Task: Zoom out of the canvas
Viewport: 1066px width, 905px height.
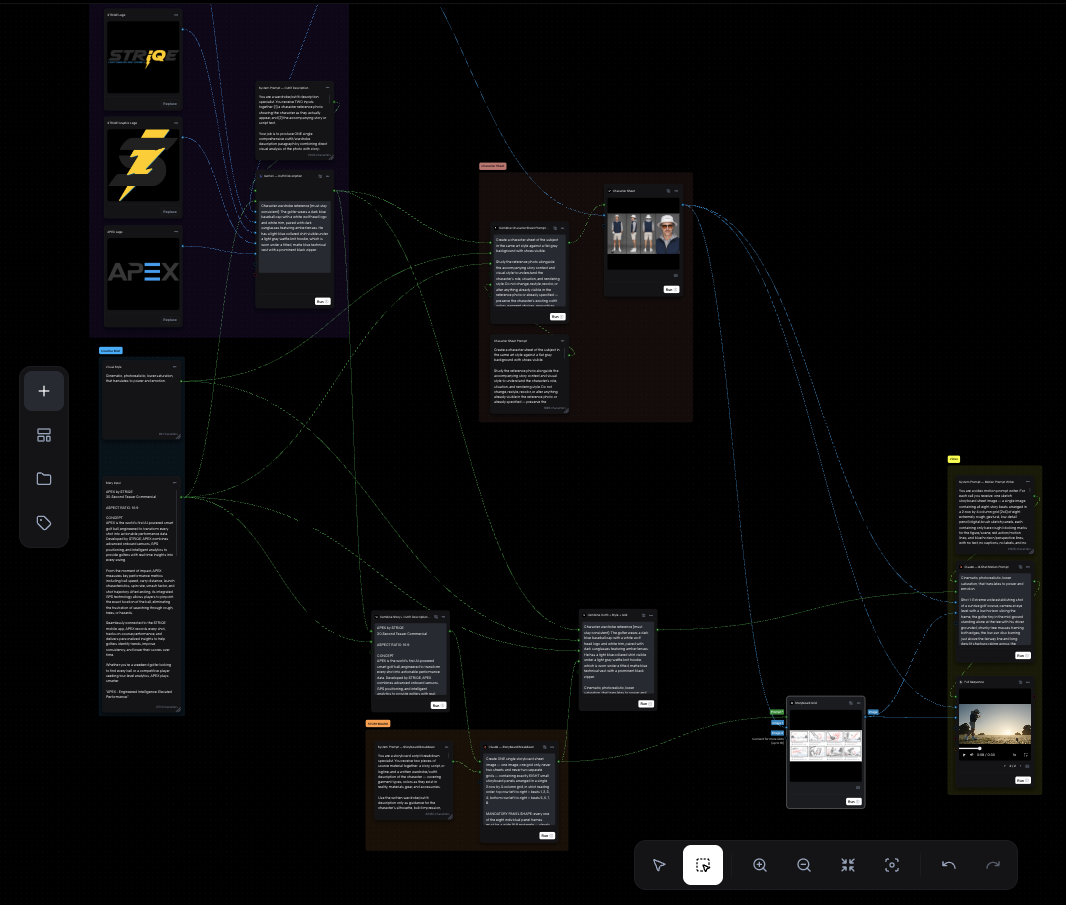Action: [x=804, y=865]
